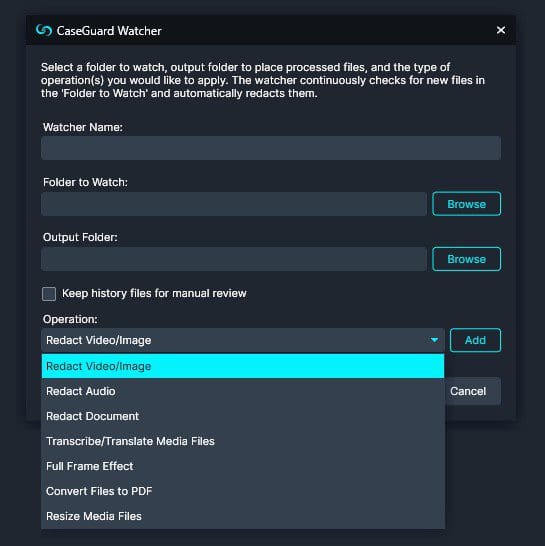
Task: Choose the Redact Audio operation
Action: (x=243, y=391)
